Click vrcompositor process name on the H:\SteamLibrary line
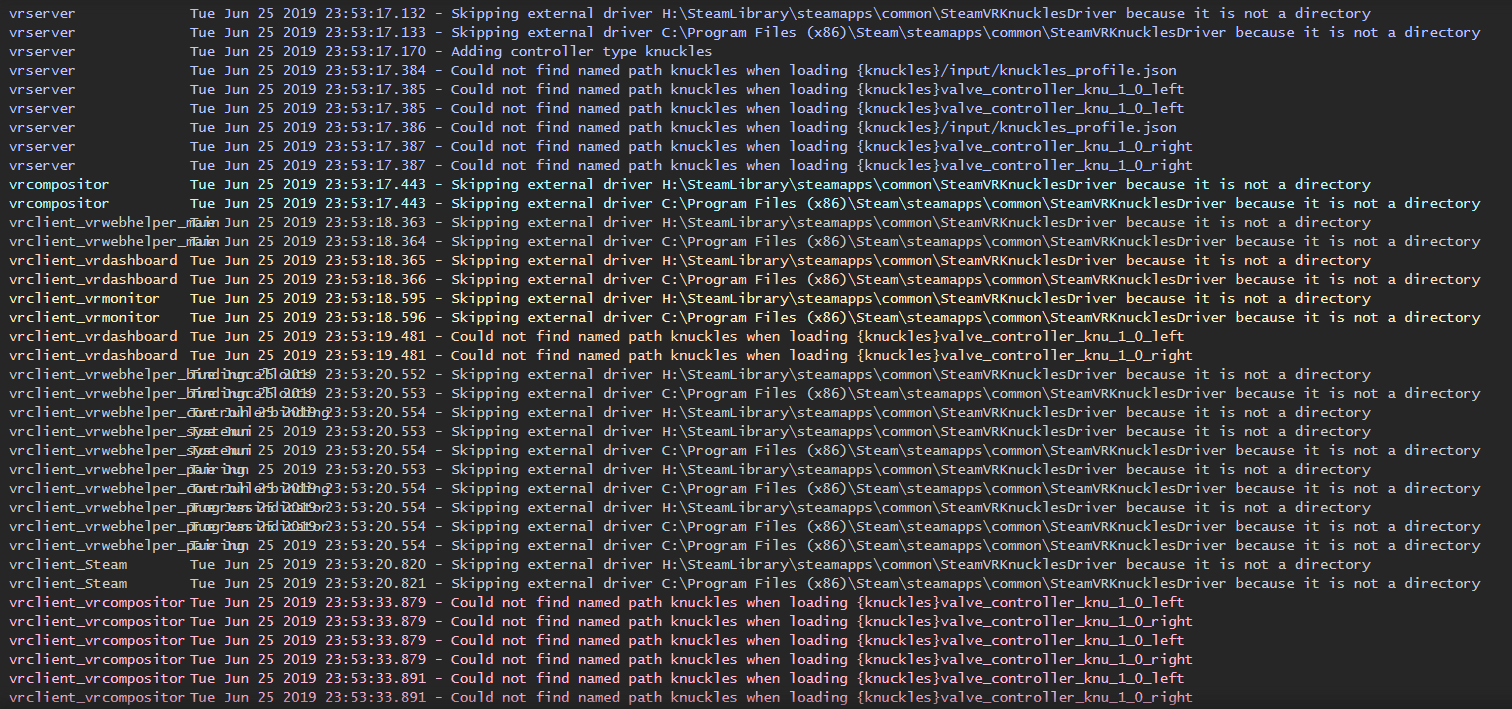Screen dimensions: 1512x709 coord(59,184)
